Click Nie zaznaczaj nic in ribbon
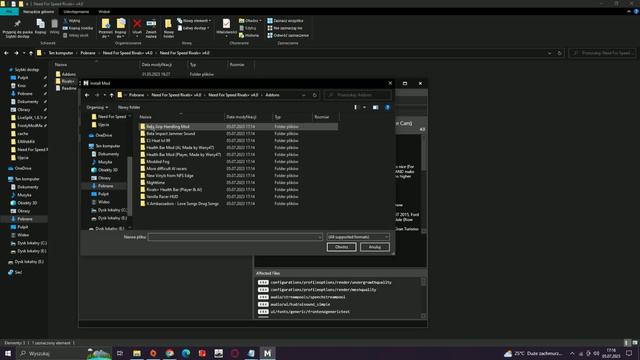 click(x=285, y=28)
